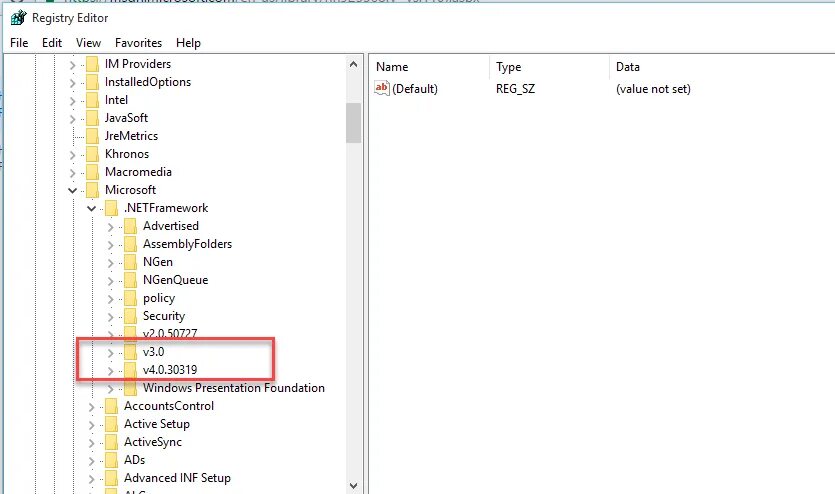835x494 pixels.
Task: Click the NGenQueue folder icon
Action: pos(131,280)
